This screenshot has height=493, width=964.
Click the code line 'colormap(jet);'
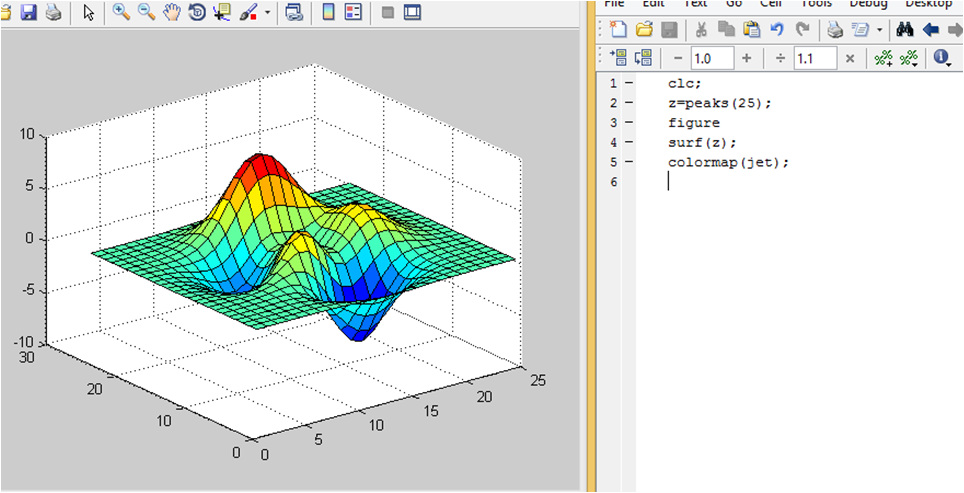[728, 162]
